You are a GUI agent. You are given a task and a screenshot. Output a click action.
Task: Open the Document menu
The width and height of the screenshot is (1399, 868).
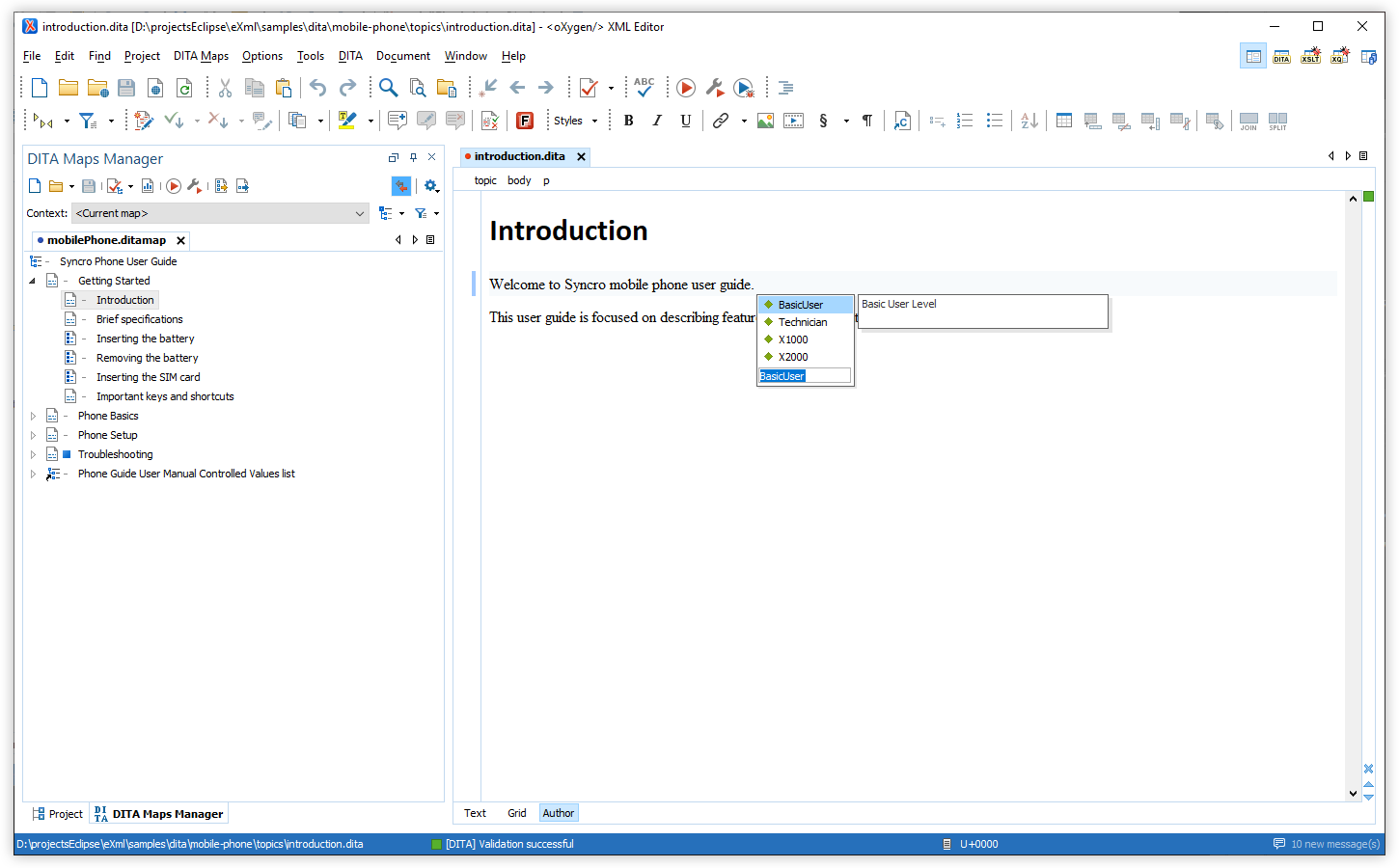click(403, 56)
